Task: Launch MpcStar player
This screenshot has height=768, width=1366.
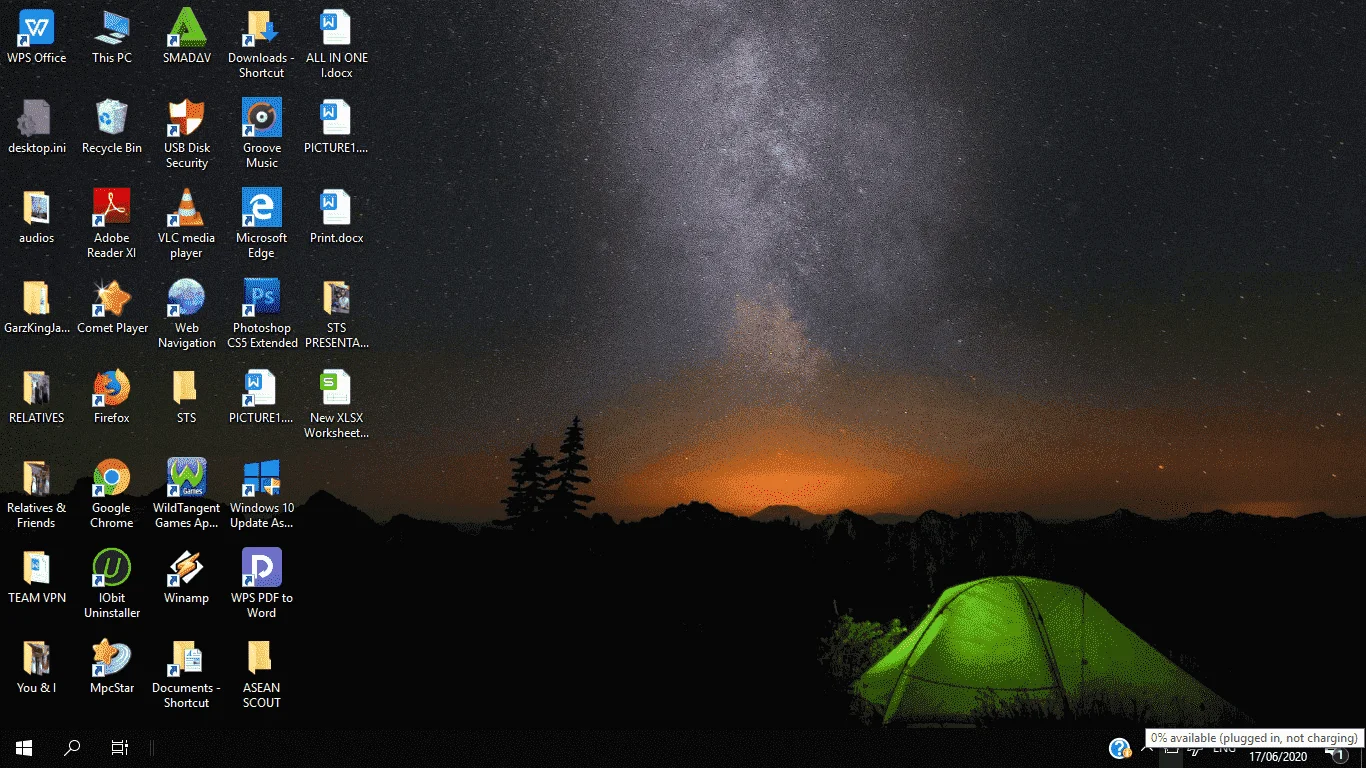Action: tap(112, 667)
